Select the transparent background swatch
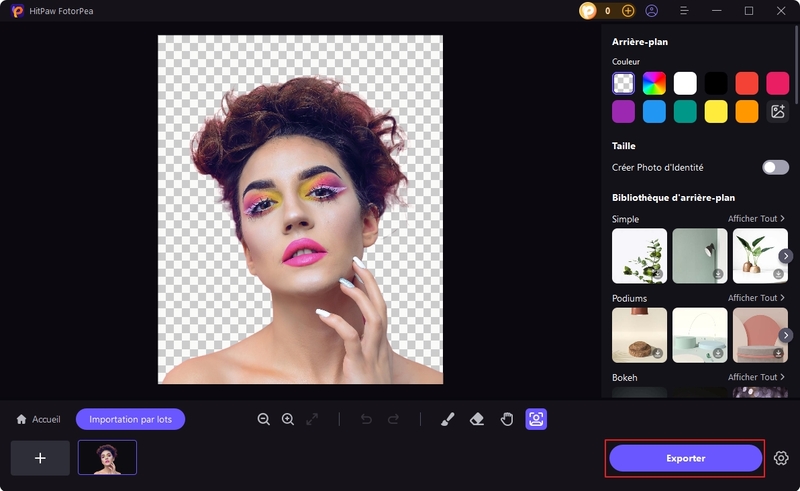This screenshot has height=491, width=800. 624,82
